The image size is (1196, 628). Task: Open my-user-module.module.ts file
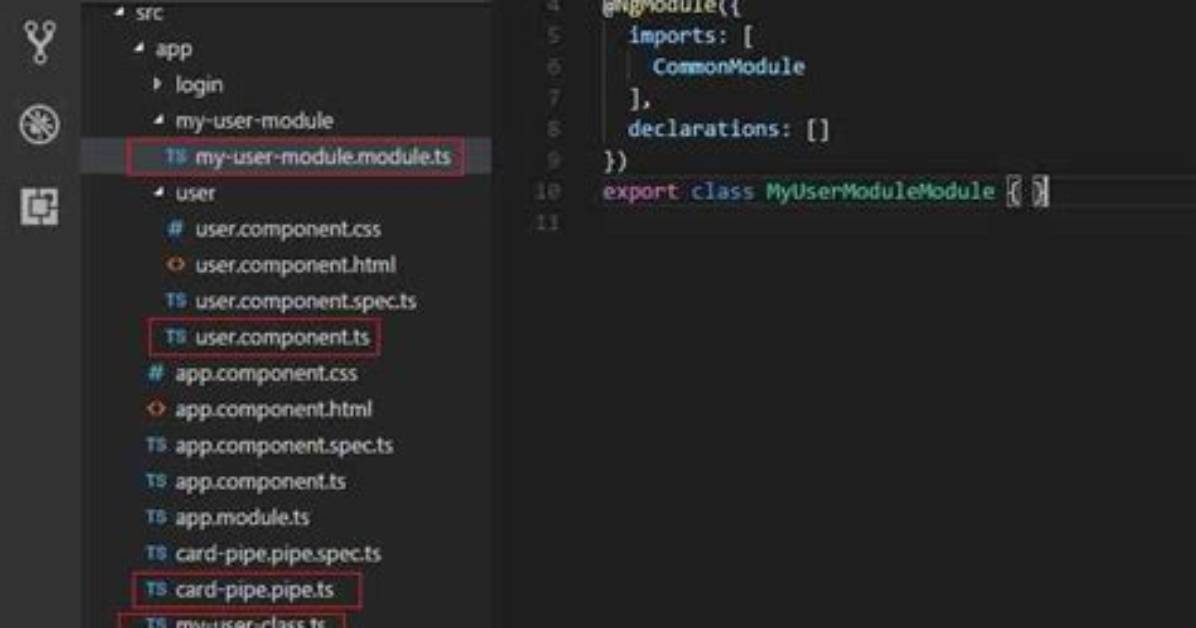coord(323,157)
